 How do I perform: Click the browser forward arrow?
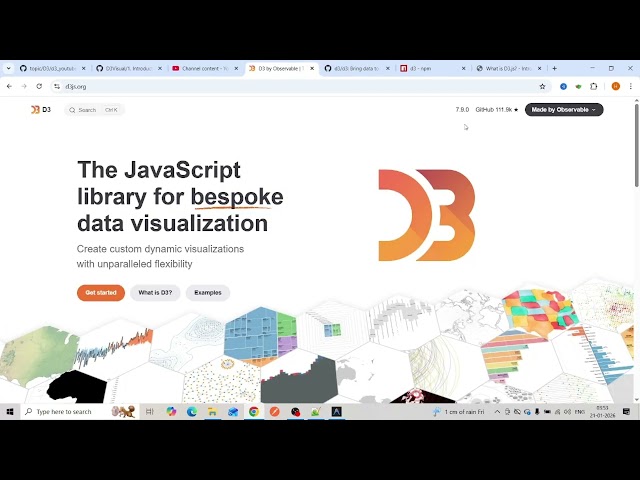pos(24,86)
